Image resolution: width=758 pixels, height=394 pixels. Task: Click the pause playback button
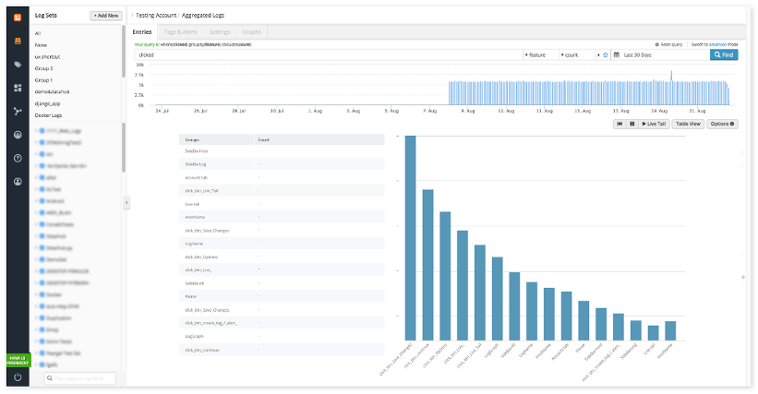click(632, 124)
